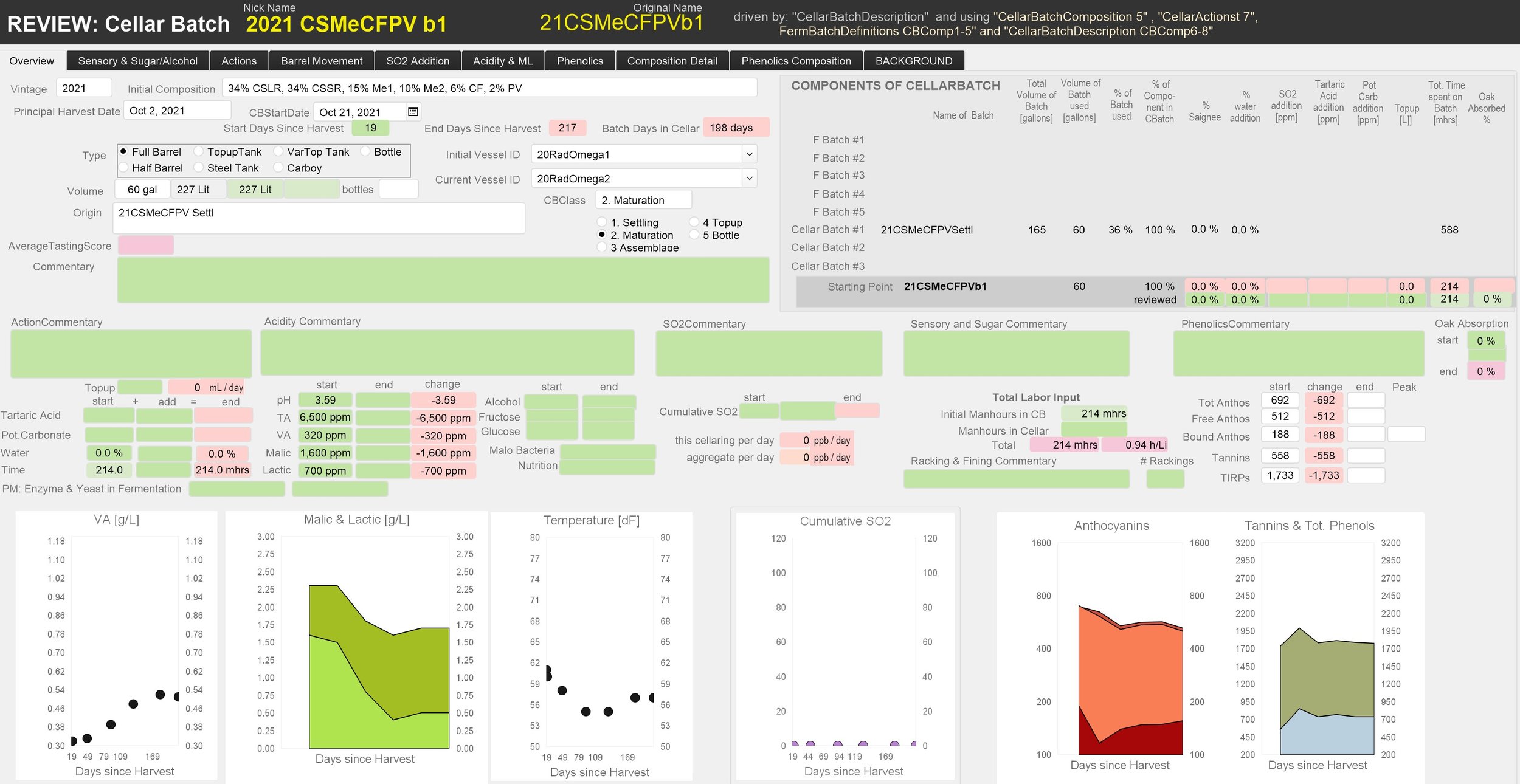Open the BACKGROUND tab
The width and height of the screenshot is (1520, 784).
[x=914, y=61]
